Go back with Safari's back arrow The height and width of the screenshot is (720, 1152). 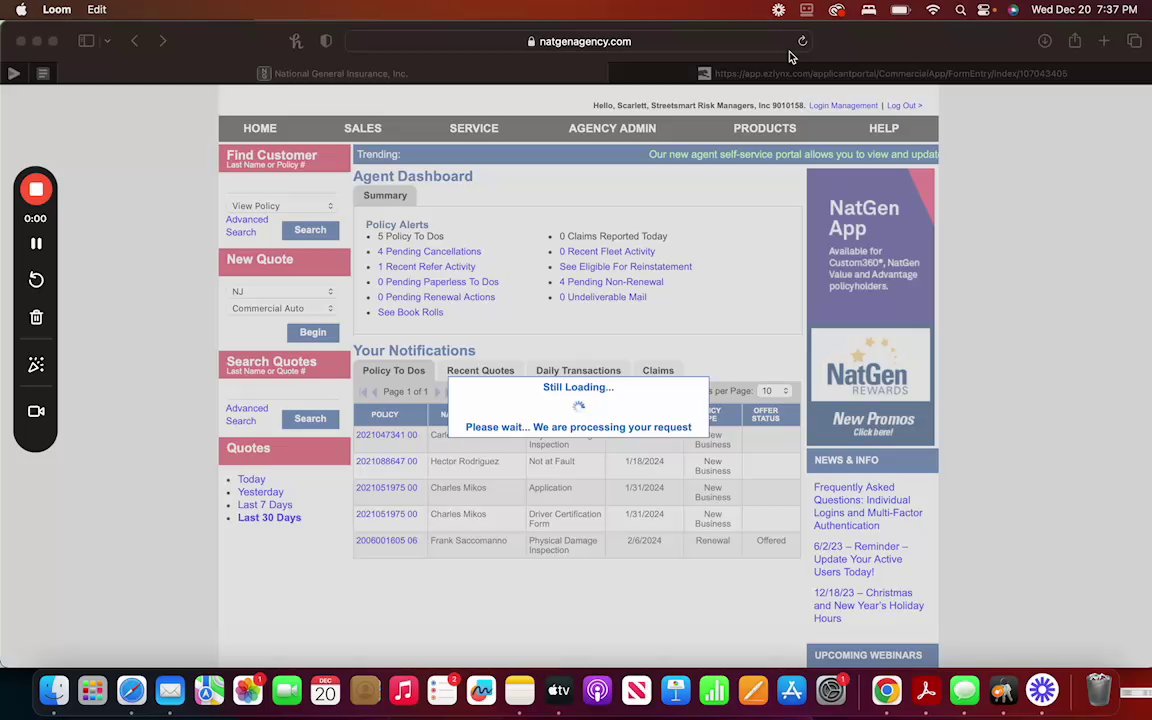pyautogui.click(x=134, y=41)
